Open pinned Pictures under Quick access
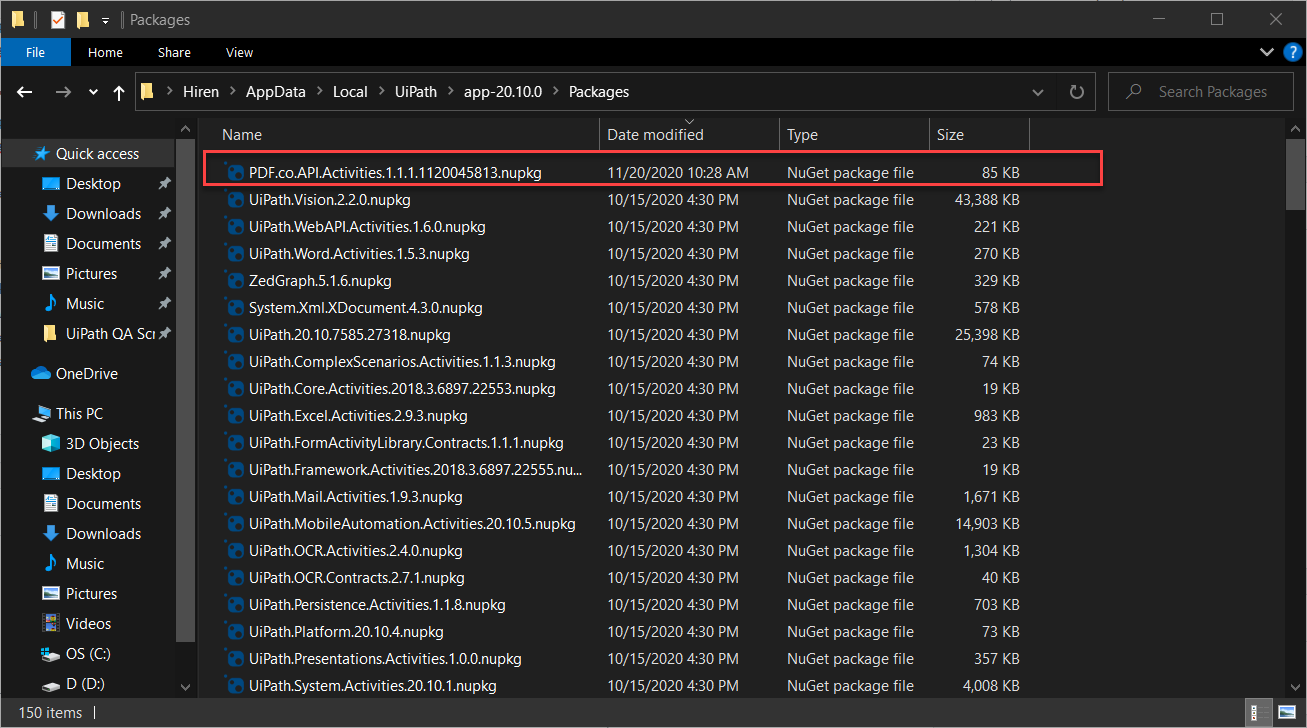Viewport: 1307px width, 728px height. click(91, 274)
